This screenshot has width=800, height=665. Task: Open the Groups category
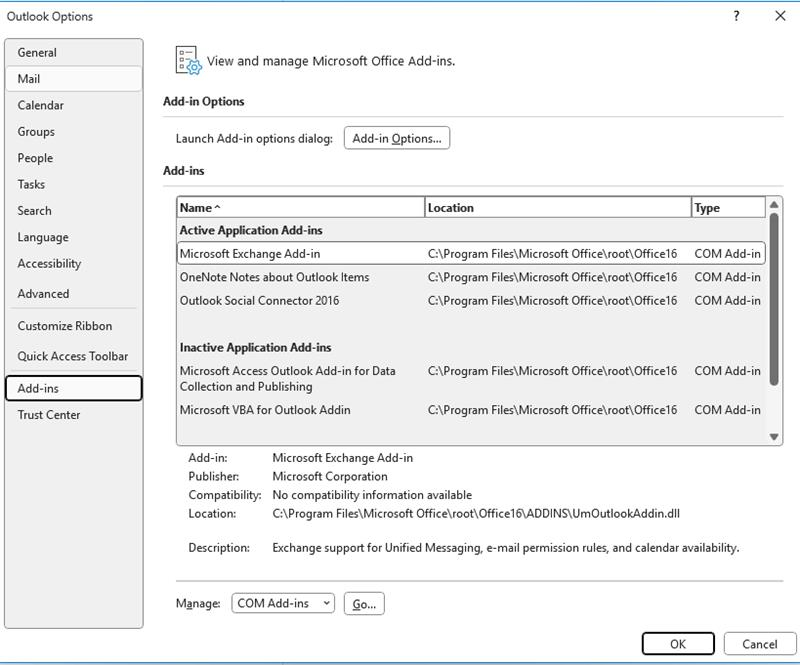[x=73, y=132]
